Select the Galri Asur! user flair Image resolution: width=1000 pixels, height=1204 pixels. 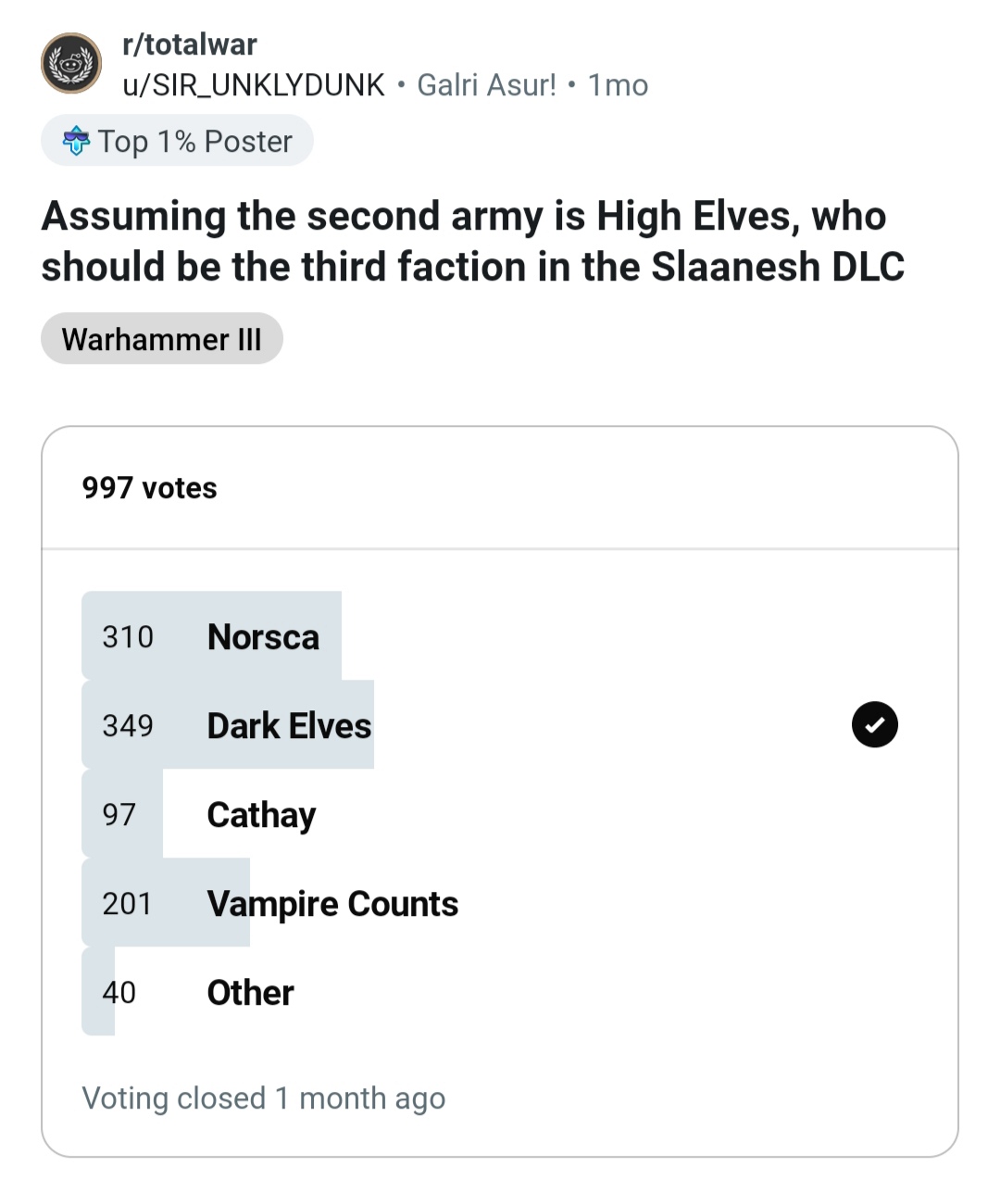(x=486, y=85)
